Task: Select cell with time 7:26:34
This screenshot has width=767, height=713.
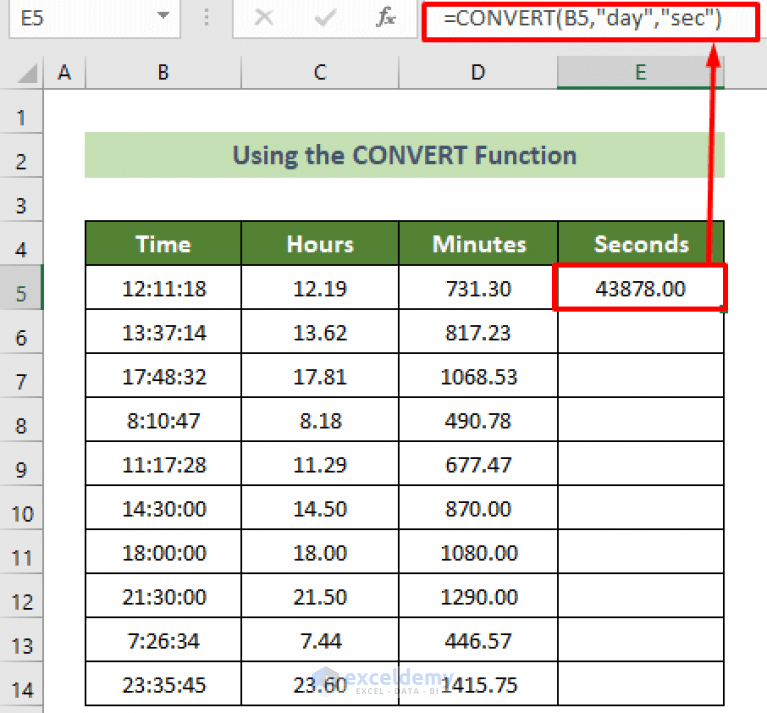Action: 163,641
